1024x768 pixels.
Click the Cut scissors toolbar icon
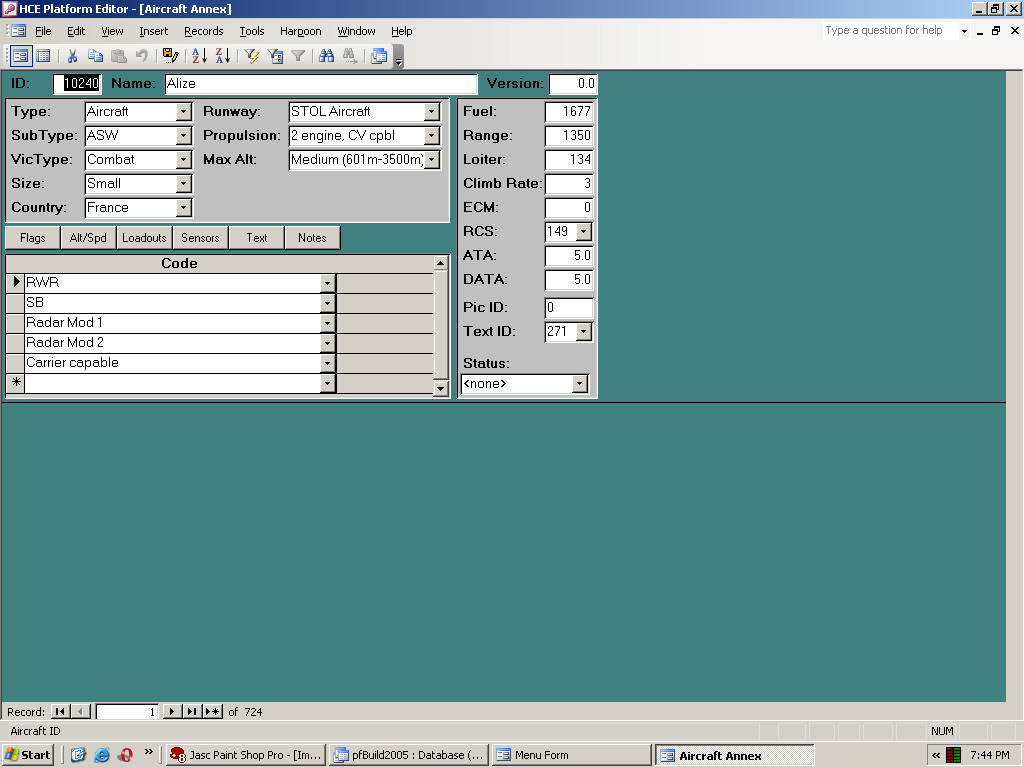(73, 56)
